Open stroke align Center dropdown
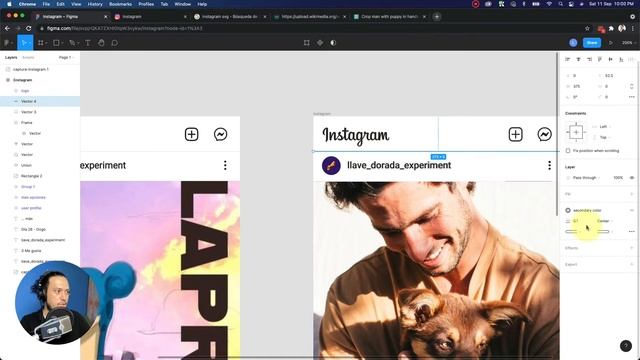Screen dimensions: 640x360 (605, 221)
